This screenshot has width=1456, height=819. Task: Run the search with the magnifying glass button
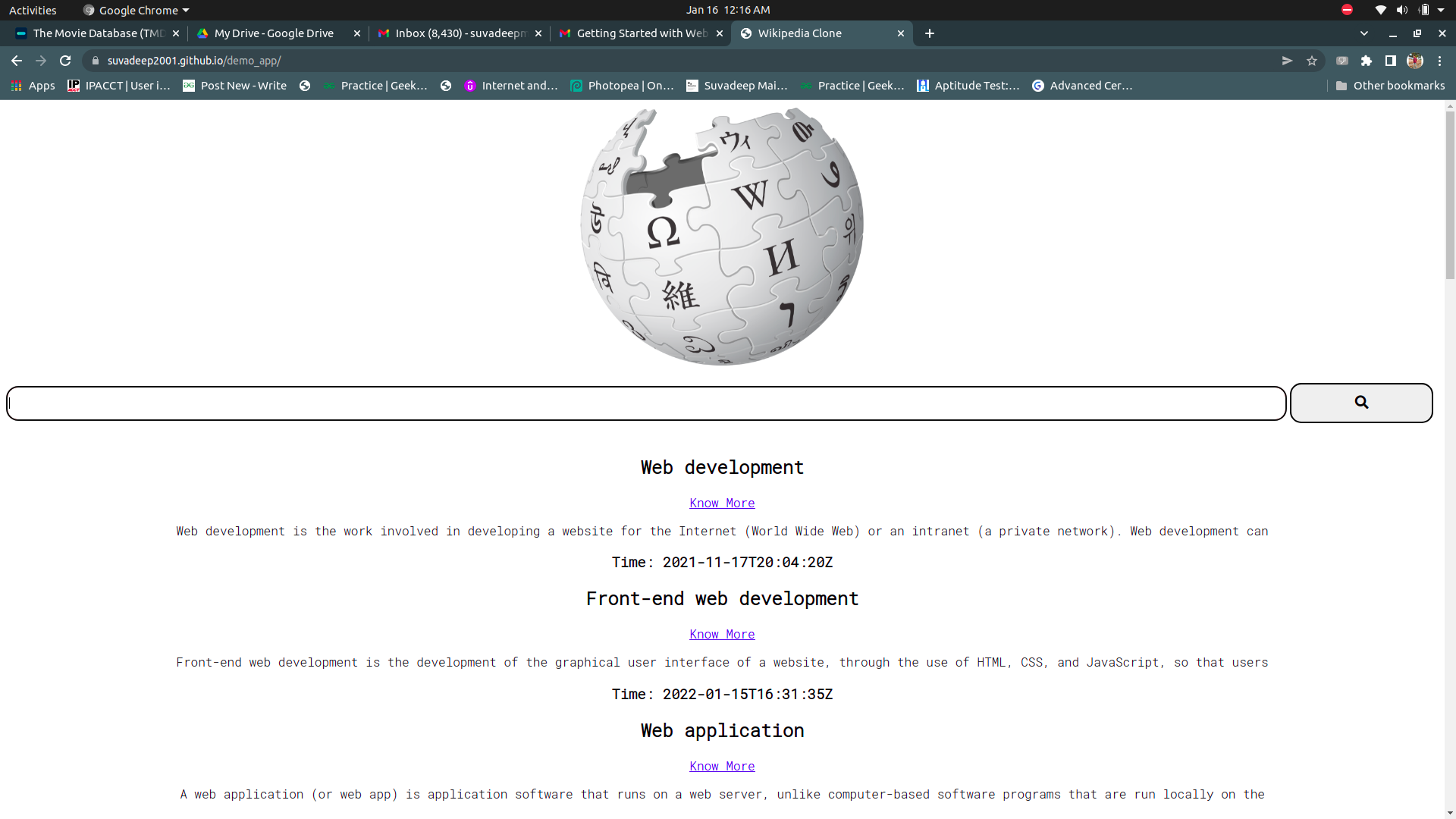(x=1361, y=403)
